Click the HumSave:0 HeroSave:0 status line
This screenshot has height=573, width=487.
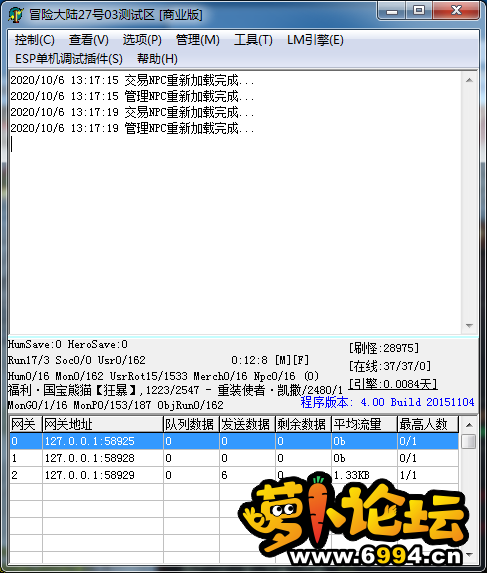pyautogui.click(x=68, y=344)
